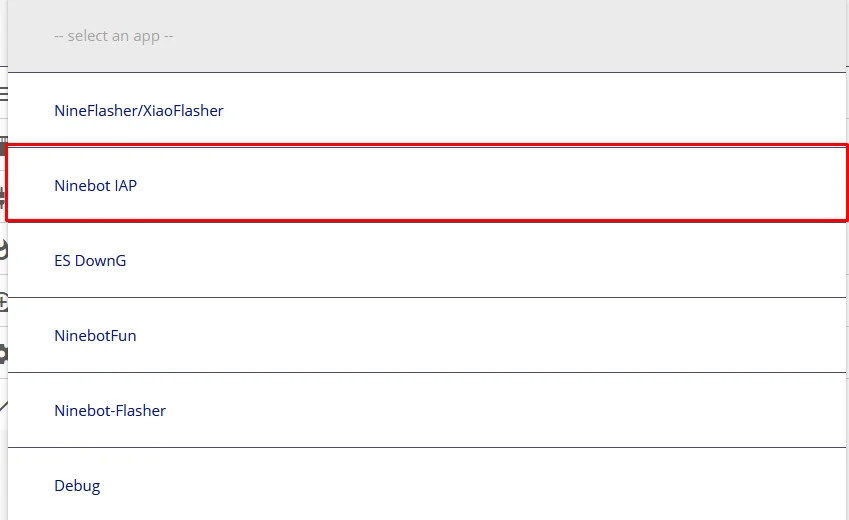The image size is (849, 520).
Task: Click the gear settings icon on left sidebar
Action: pos(4,354)
